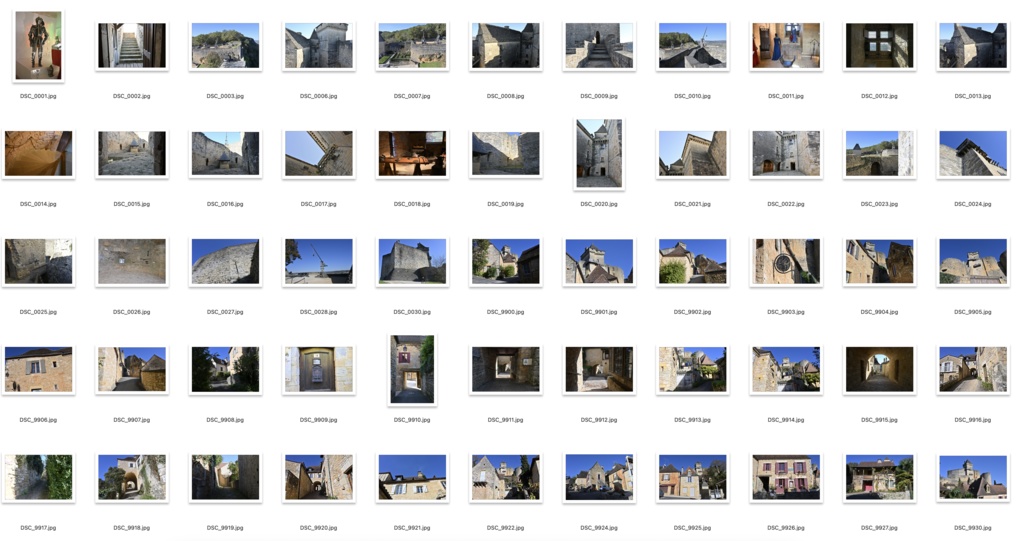Viewport: 1024px width, 541px height.
Task: Select thumbnail of DSC_9925.jpg
Action: [x=692, y=477]
